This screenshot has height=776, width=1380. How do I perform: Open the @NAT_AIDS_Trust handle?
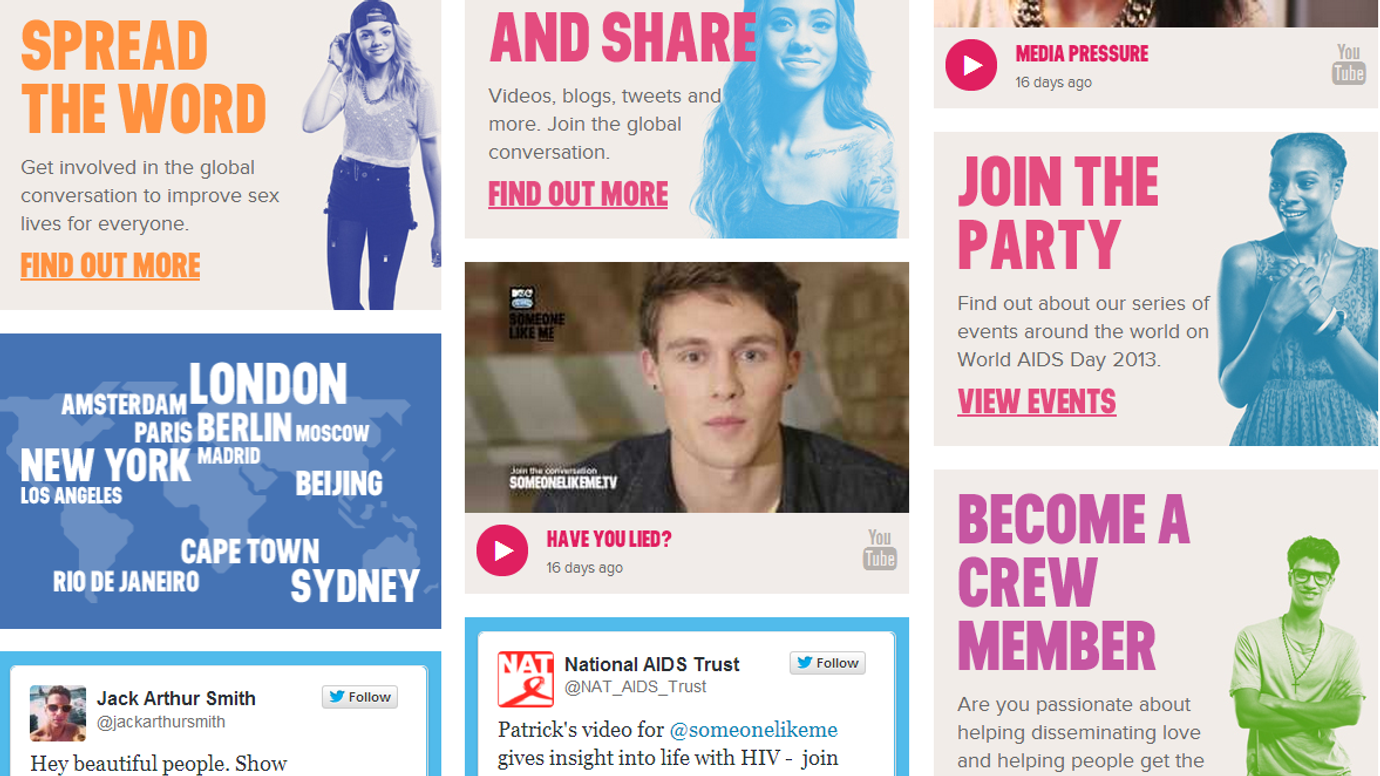(x=635, y=687)
